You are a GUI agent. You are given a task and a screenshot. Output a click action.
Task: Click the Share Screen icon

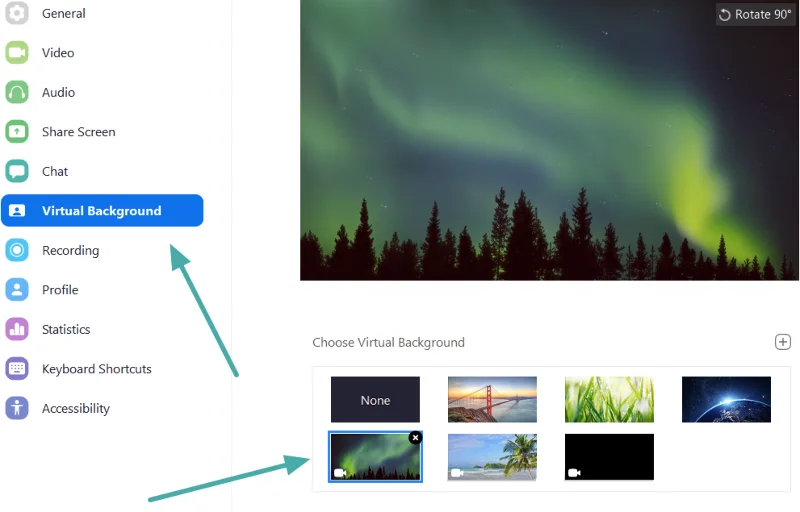(x=17, y=132)
